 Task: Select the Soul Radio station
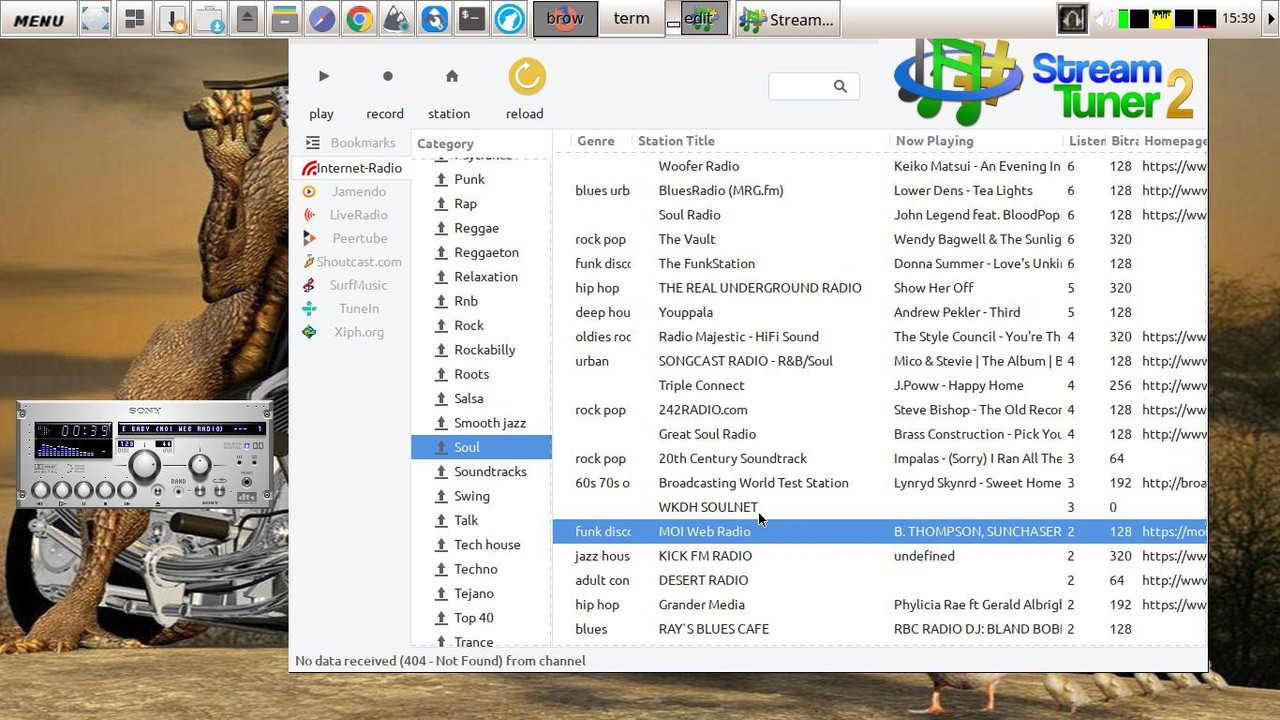tap(880, 215)
